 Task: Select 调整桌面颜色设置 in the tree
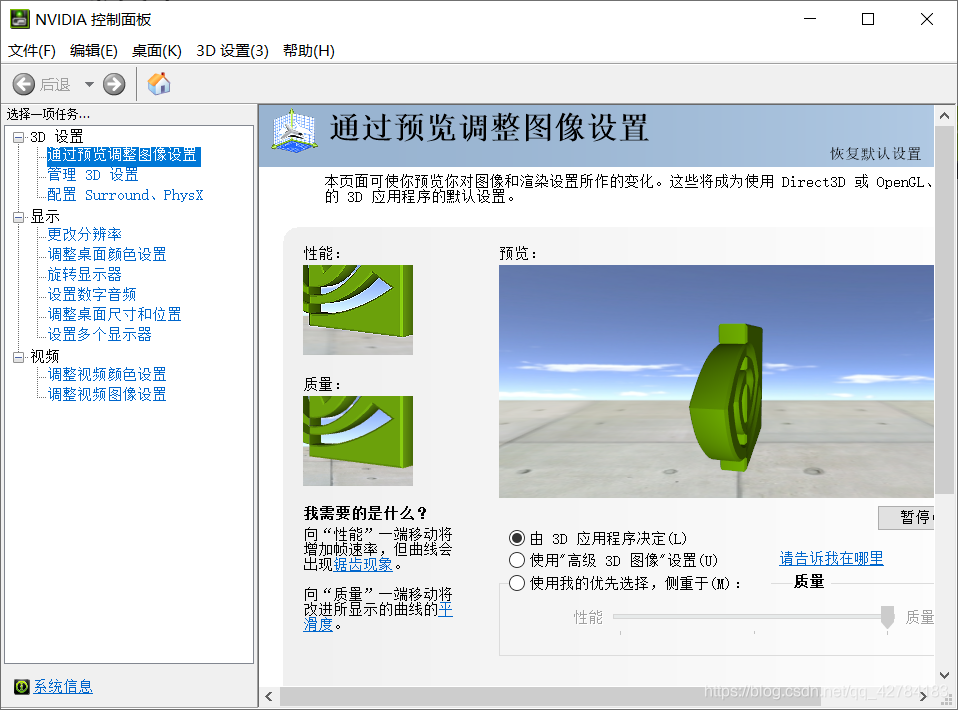[x=107, y=255]
